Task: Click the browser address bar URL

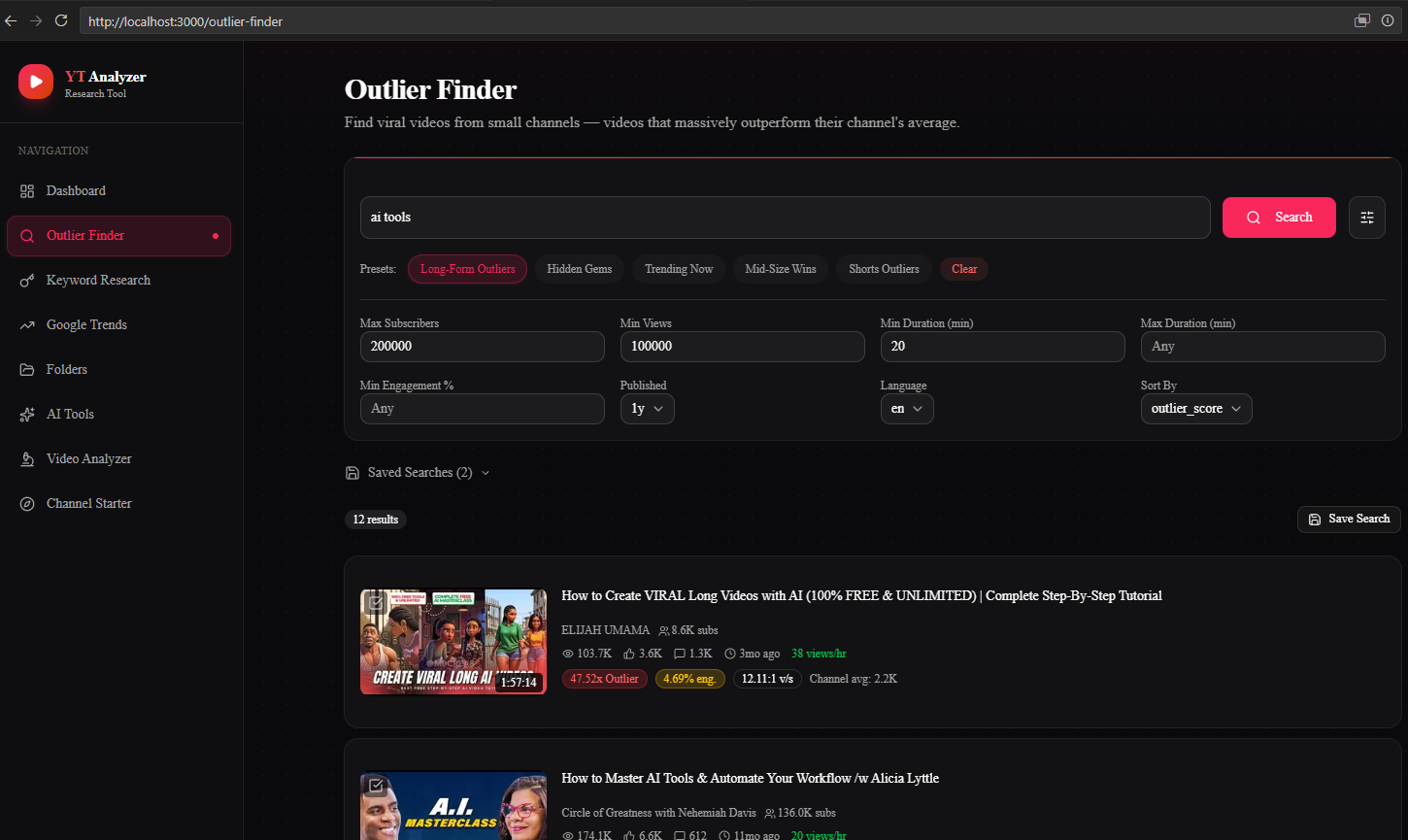Action: point(185,21)
